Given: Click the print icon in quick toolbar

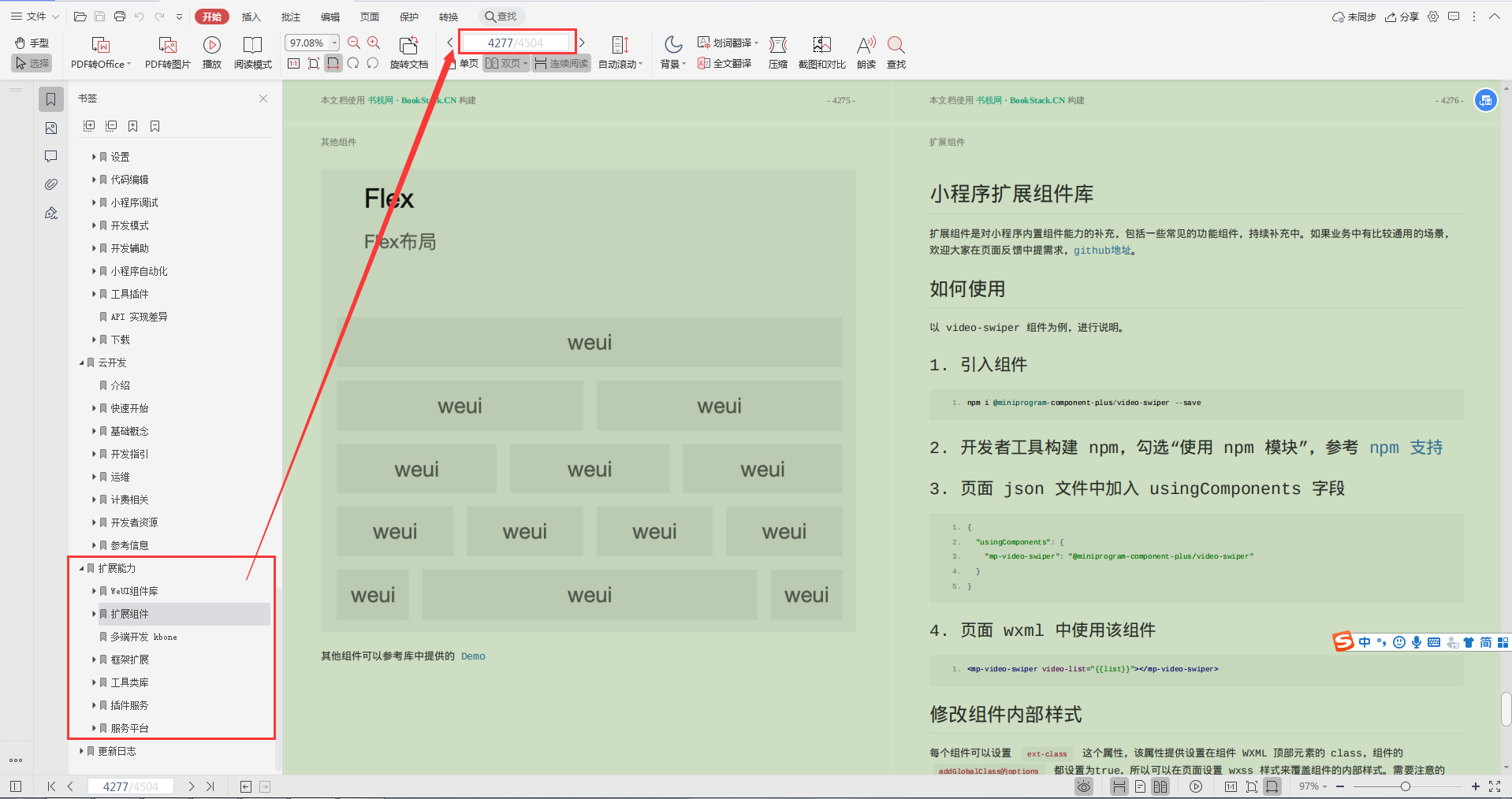Looking at the screenshot, I should [x=120, y=17].
